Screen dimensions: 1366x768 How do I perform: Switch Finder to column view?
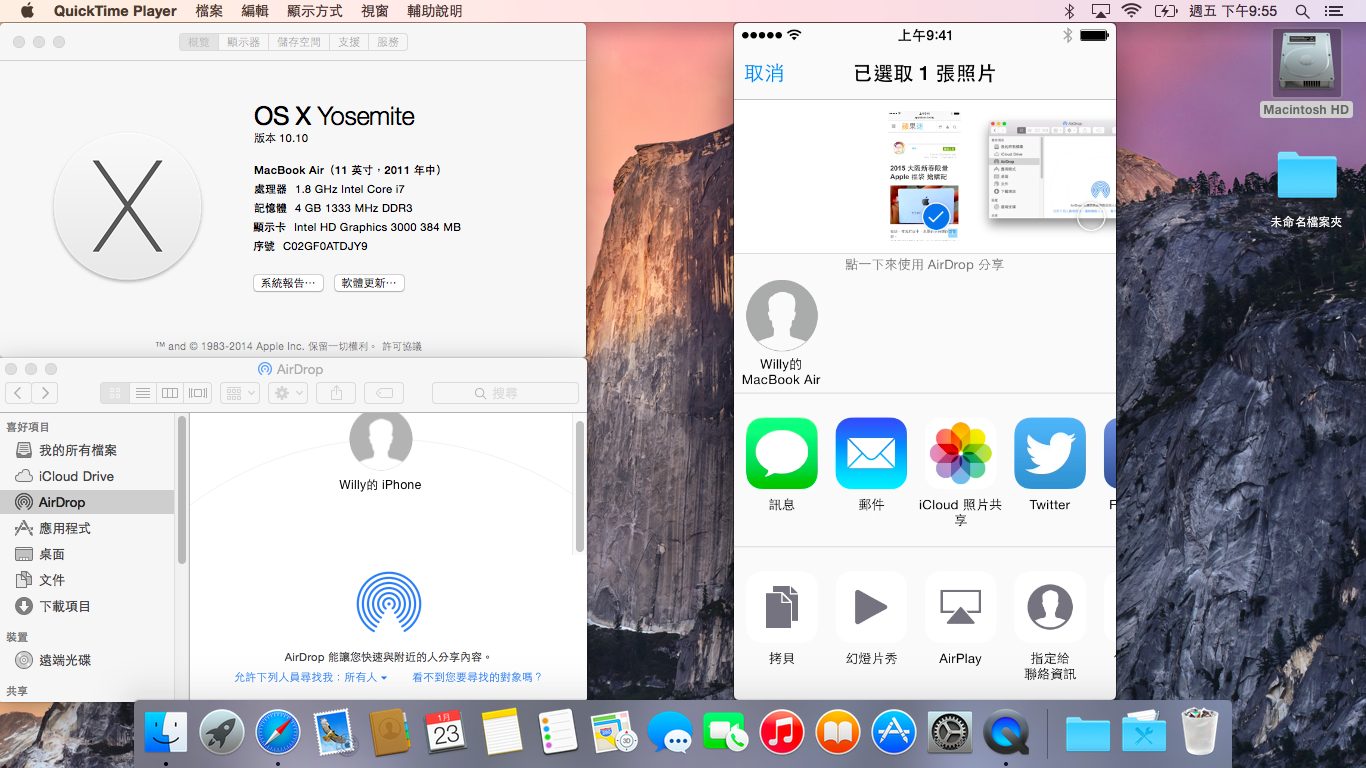(x=170, y=393)
